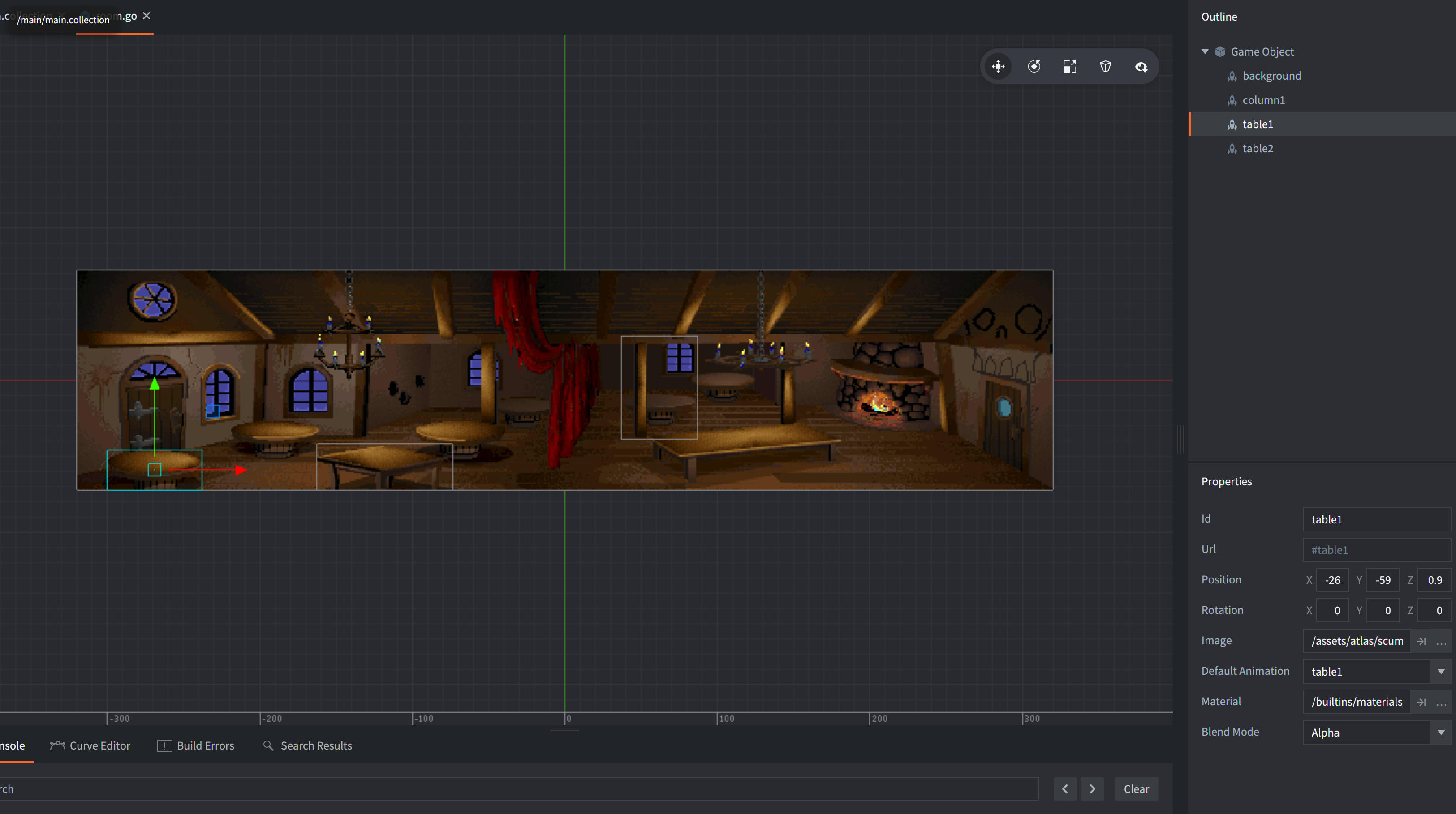Open the Build Errors tab
The height and width of the screenshot is (814, 1456).
coord(196,745)
